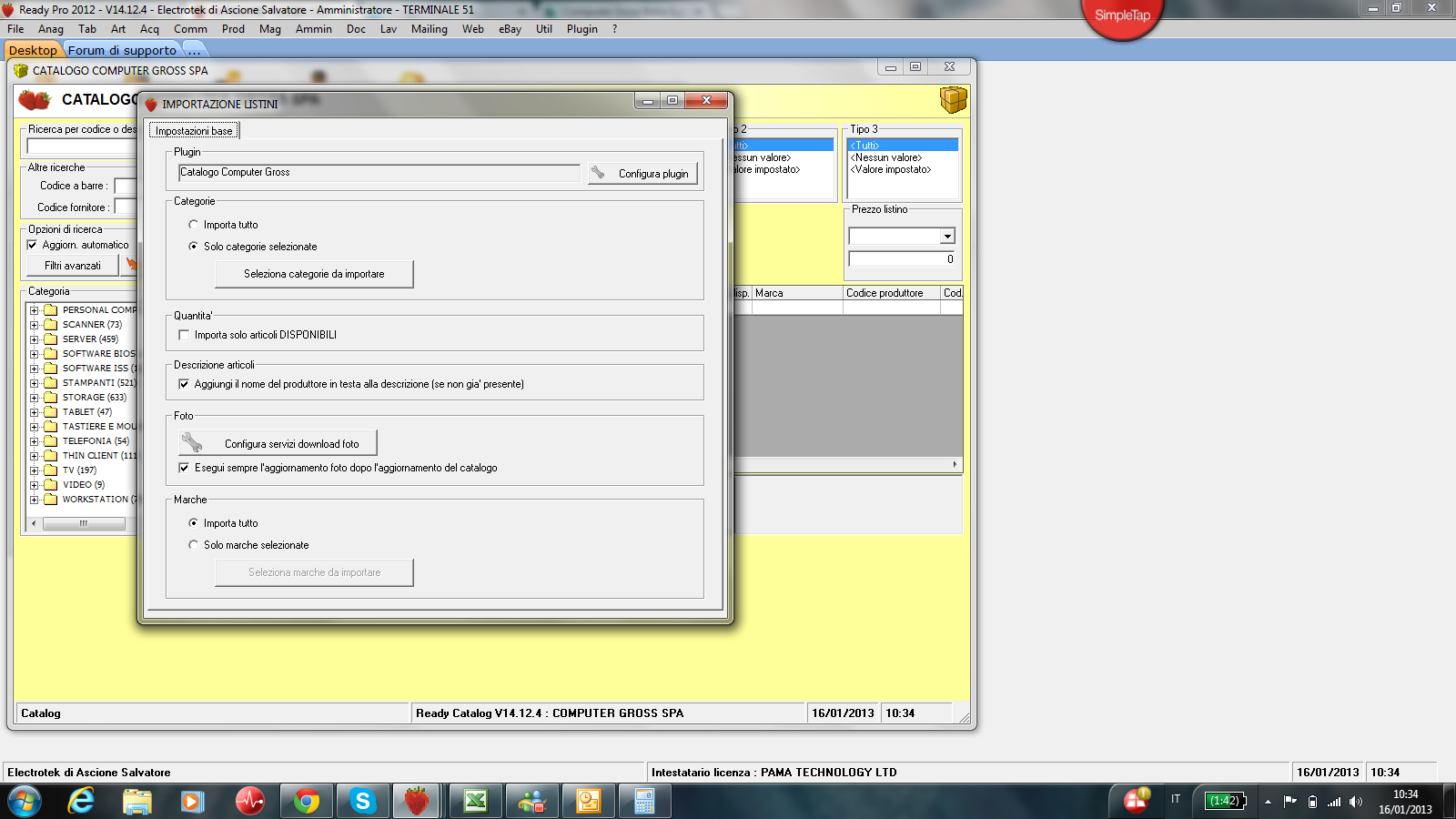This screenshot has width=1456, height=819.
Task: Expand TV (197) category node
Action: [35, 470]
